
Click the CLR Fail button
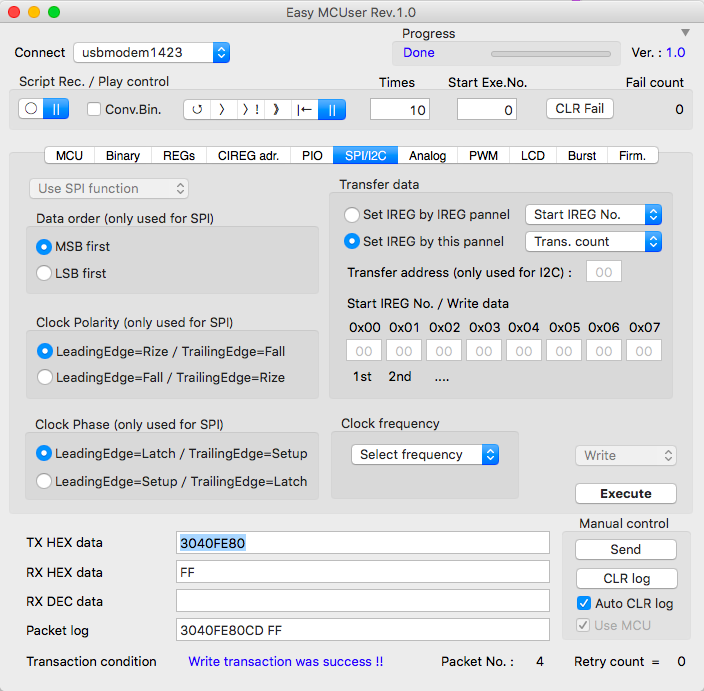coord(580,109)
